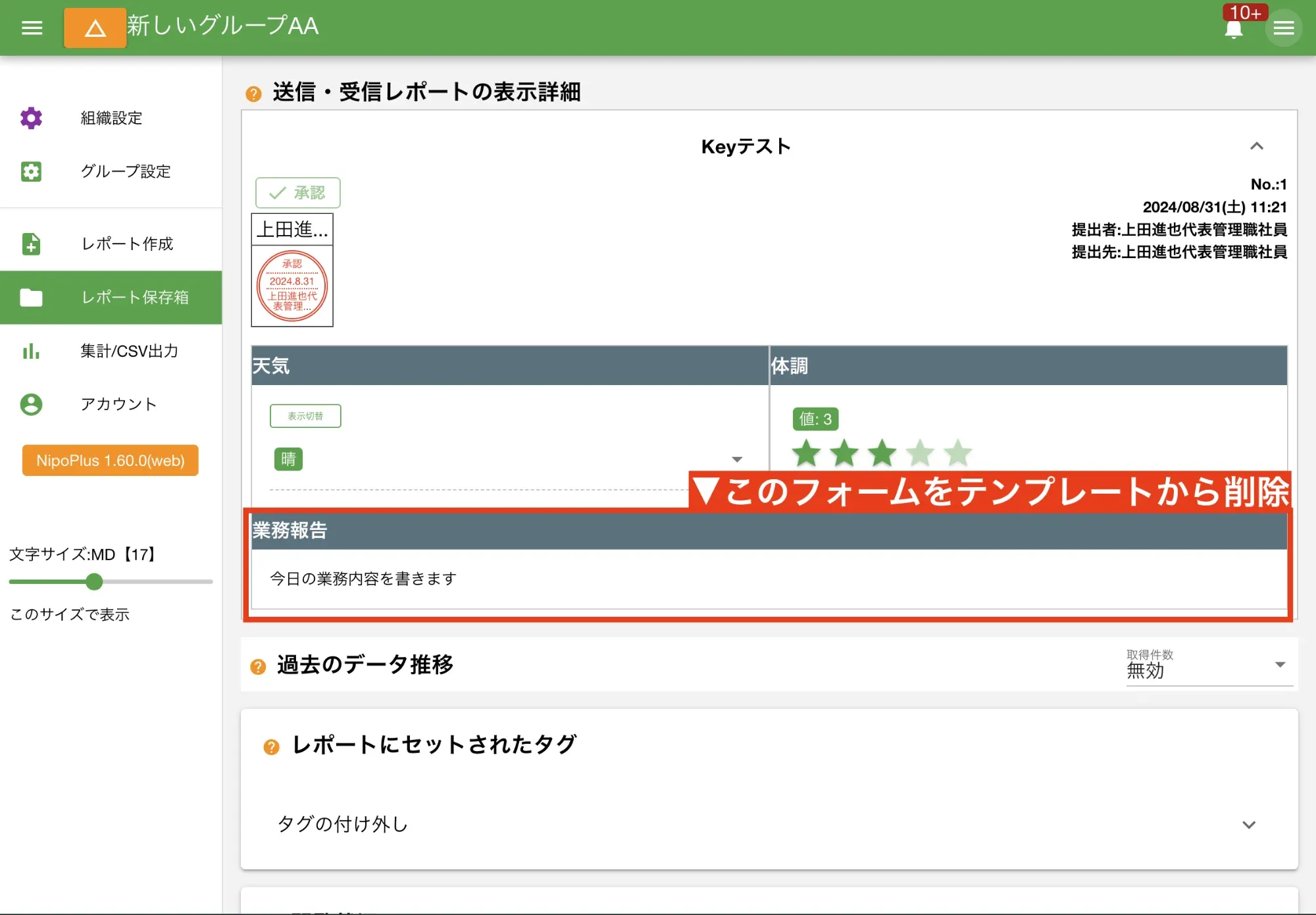Select the アカウント person icon
Screen dimensions: 1316x915
click(x=31, y=405)
